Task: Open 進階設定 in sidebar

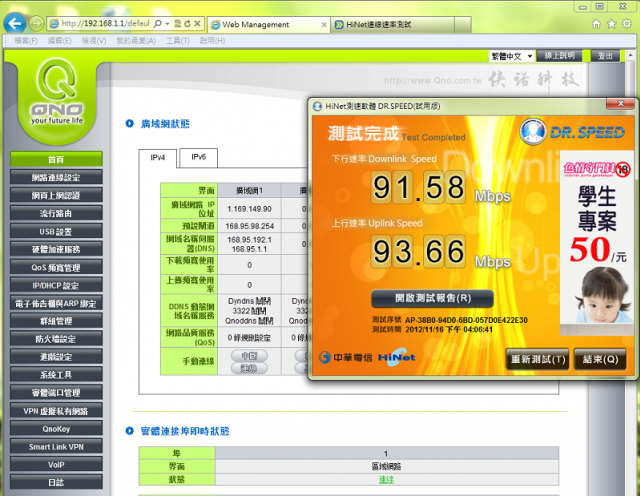Action: (x=56, y=357)
